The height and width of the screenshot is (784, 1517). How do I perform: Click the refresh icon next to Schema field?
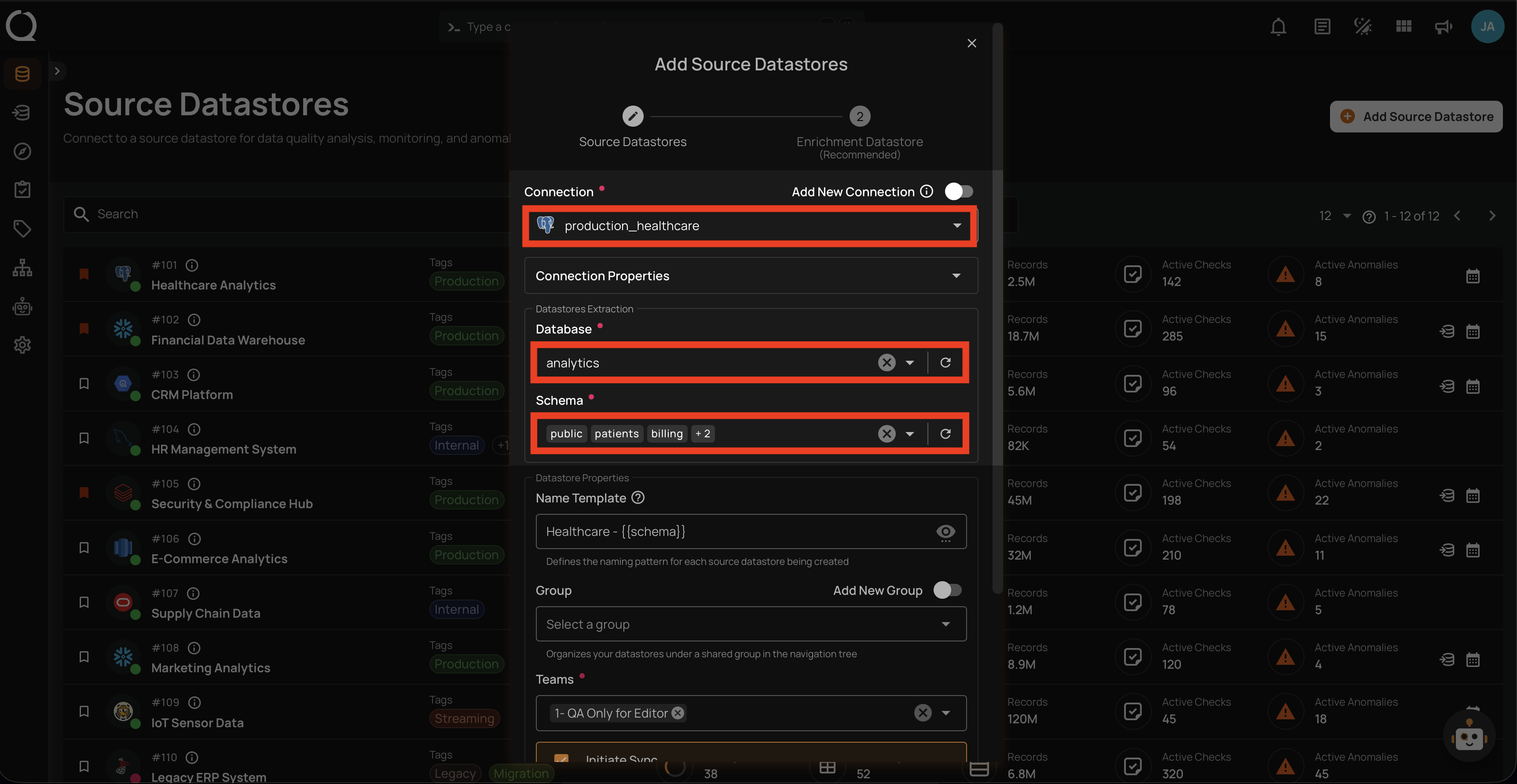click(x=945, y=433)
